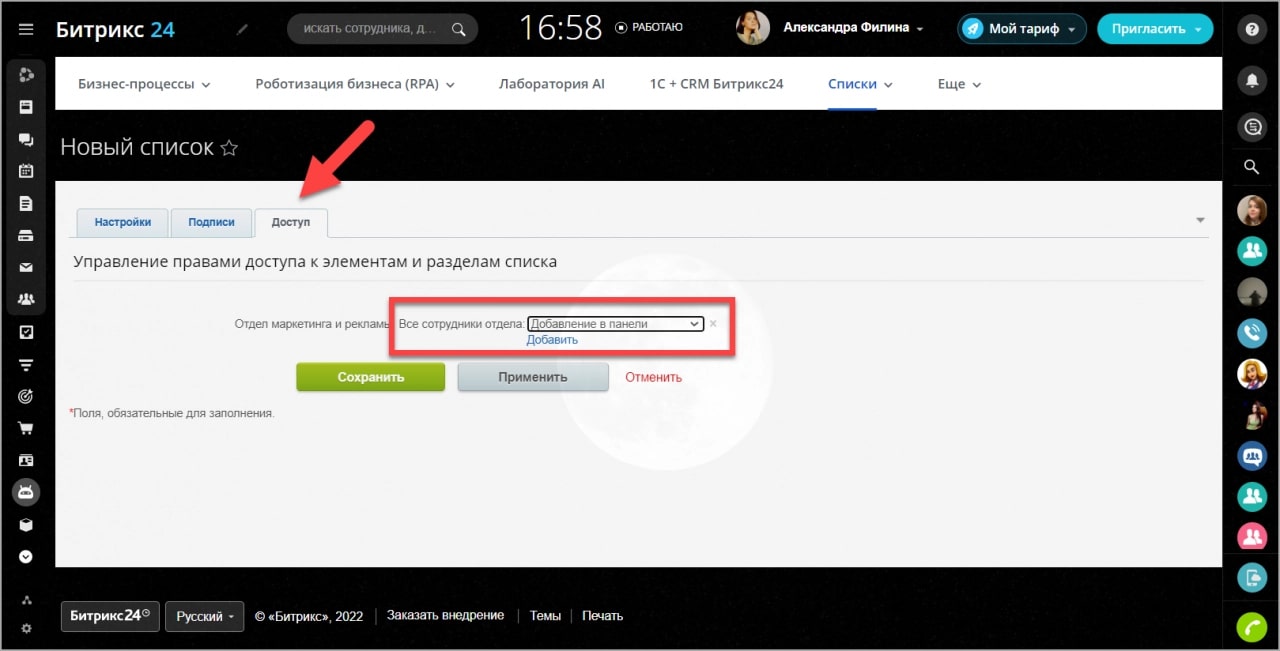Open the Лаборатория AI menu item
Image resolution: width=1280 pixels, height=651 pixels.
[551, 84]
